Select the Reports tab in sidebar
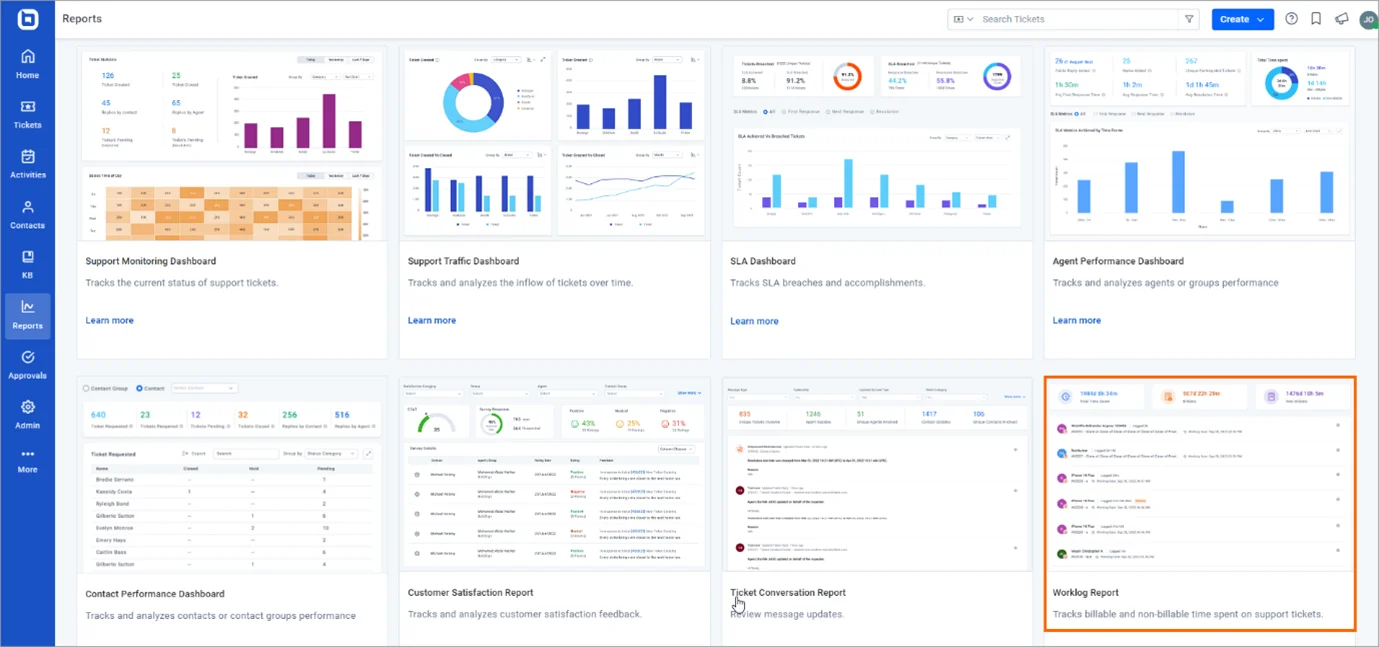 coord(27,315)
